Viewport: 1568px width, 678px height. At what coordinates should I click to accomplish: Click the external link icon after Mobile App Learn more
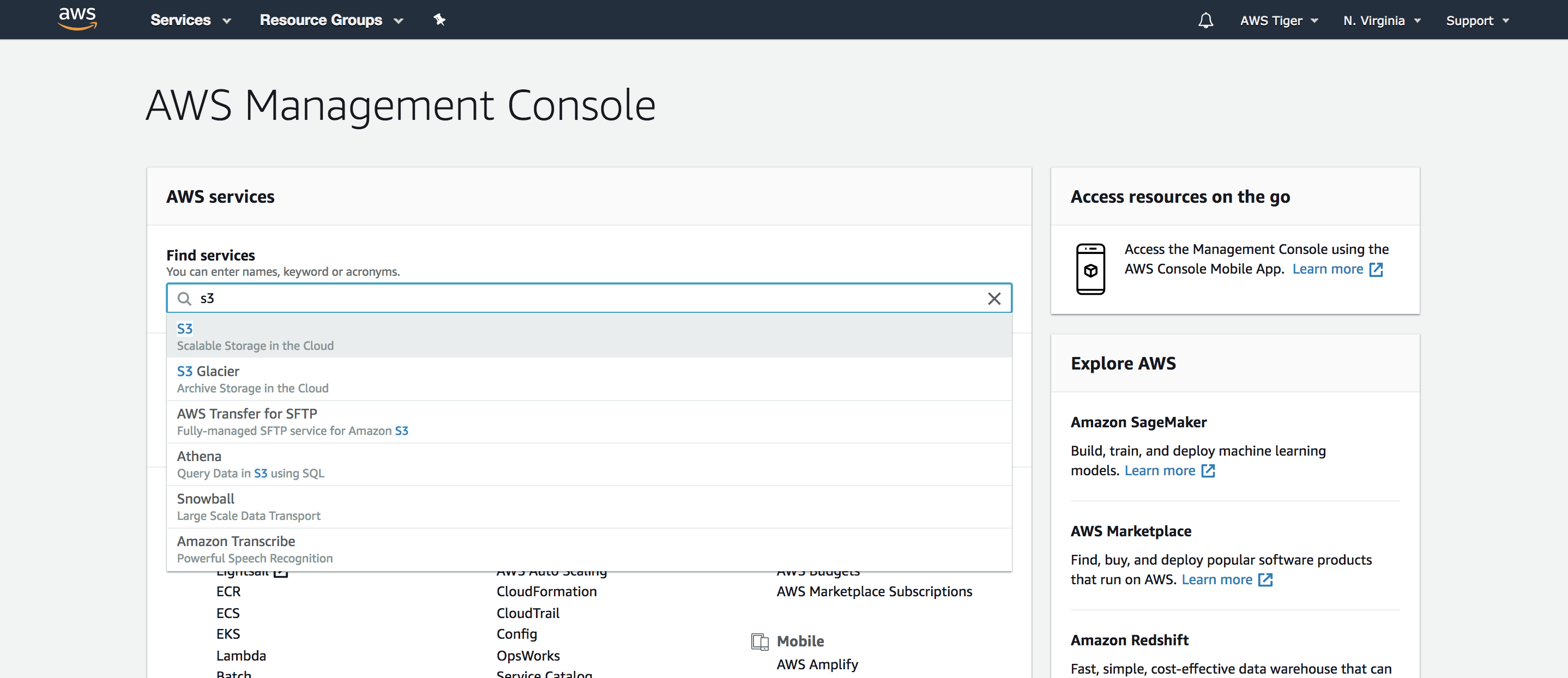1376,270
